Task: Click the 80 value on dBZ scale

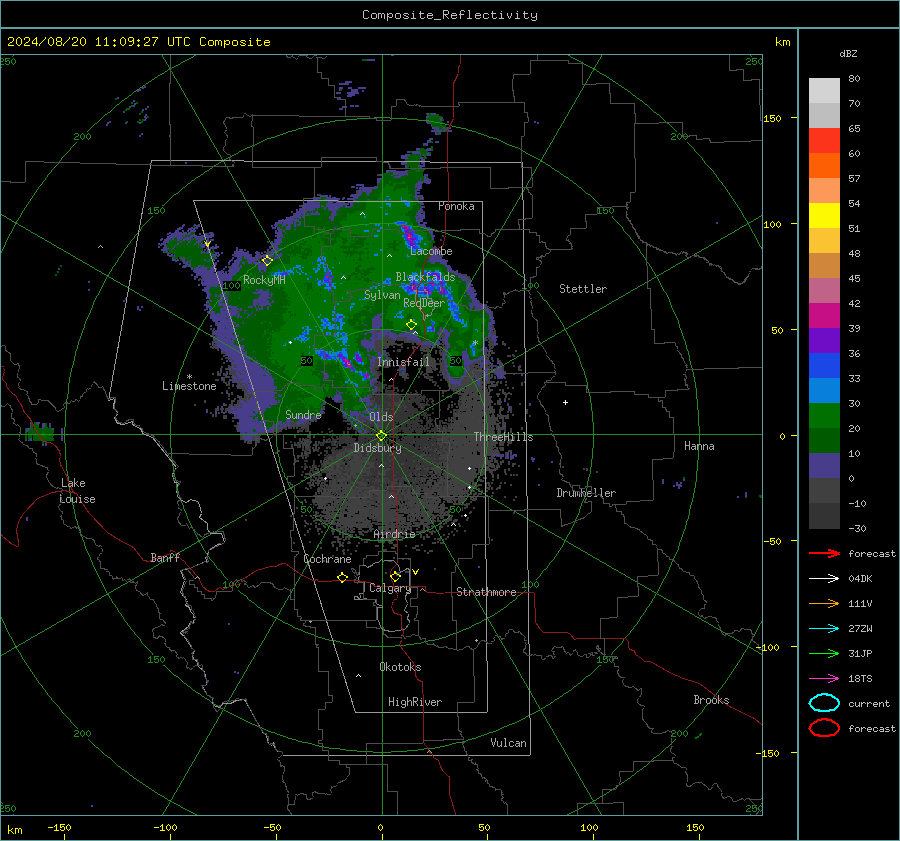Action: pyautogui.click(x=854, y=79)
